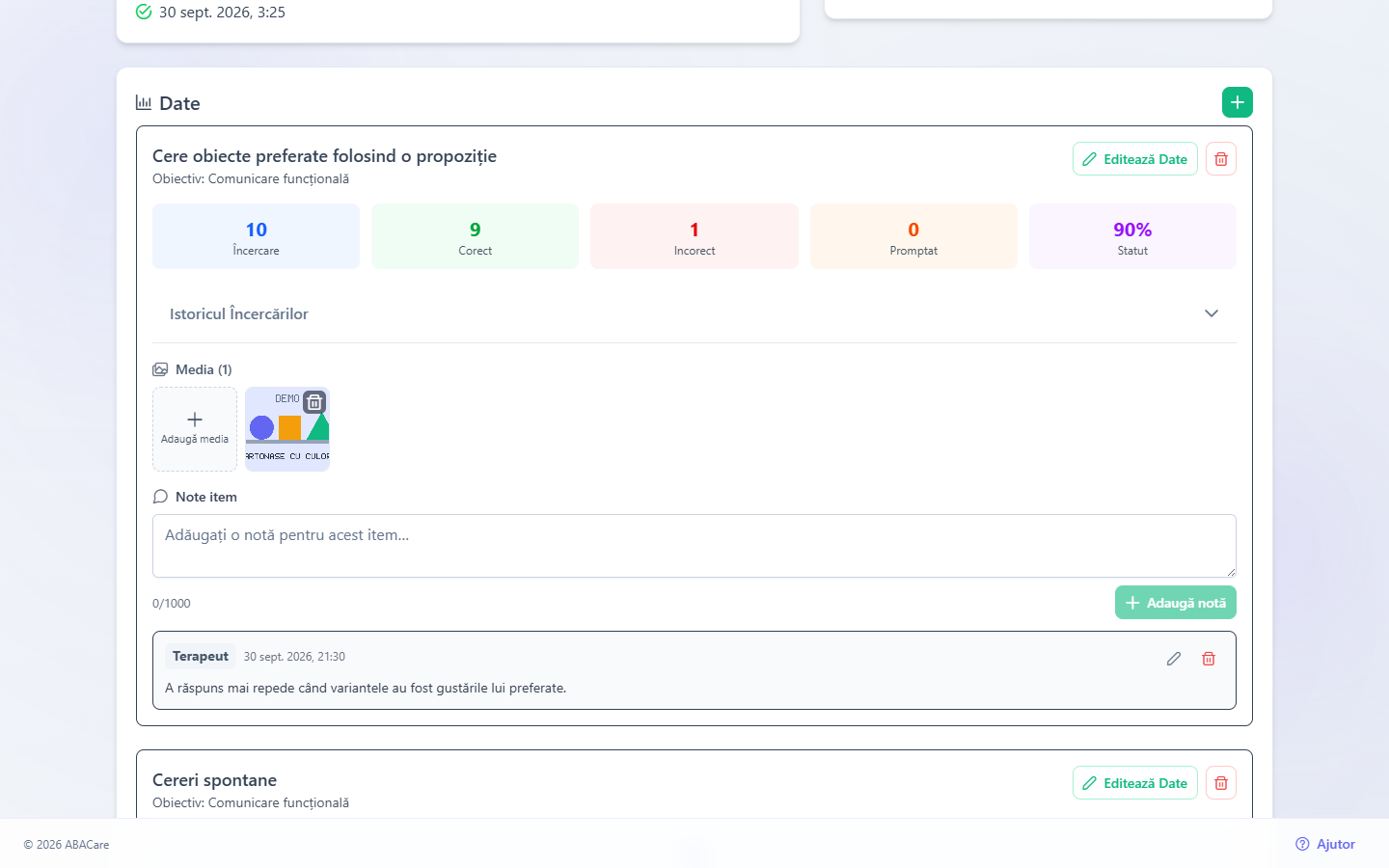Viewport: 1389px width, 868px height.
Task: Click the '0/1000' character counter
Action: click(172, 604)
